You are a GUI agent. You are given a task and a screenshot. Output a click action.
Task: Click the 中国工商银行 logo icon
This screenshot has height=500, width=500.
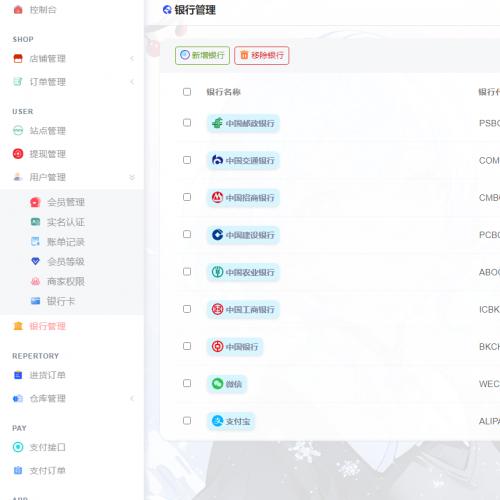[x=217, y=309]
